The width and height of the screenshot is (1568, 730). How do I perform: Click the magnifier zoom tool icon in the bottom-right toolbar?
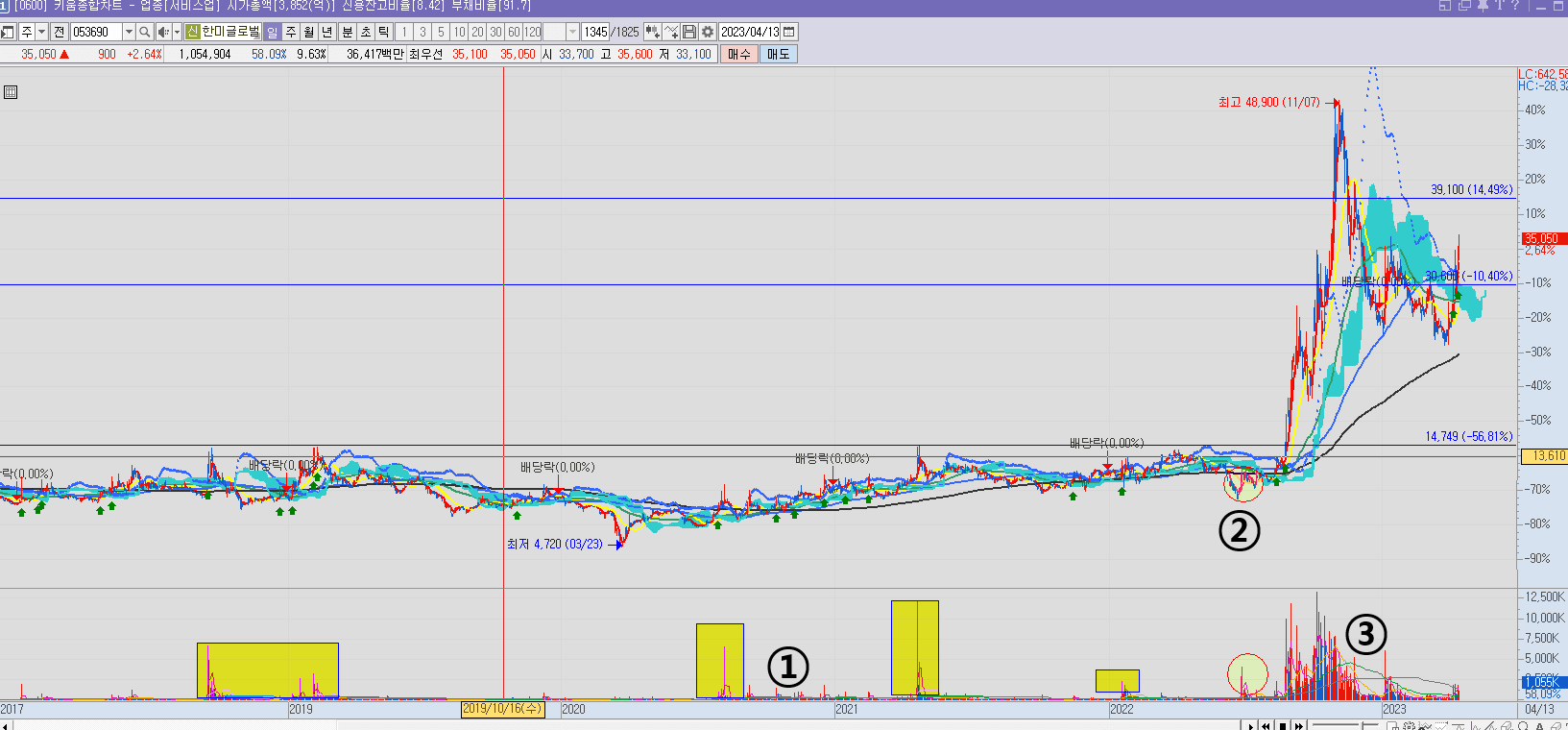[x=1523, y=725]
